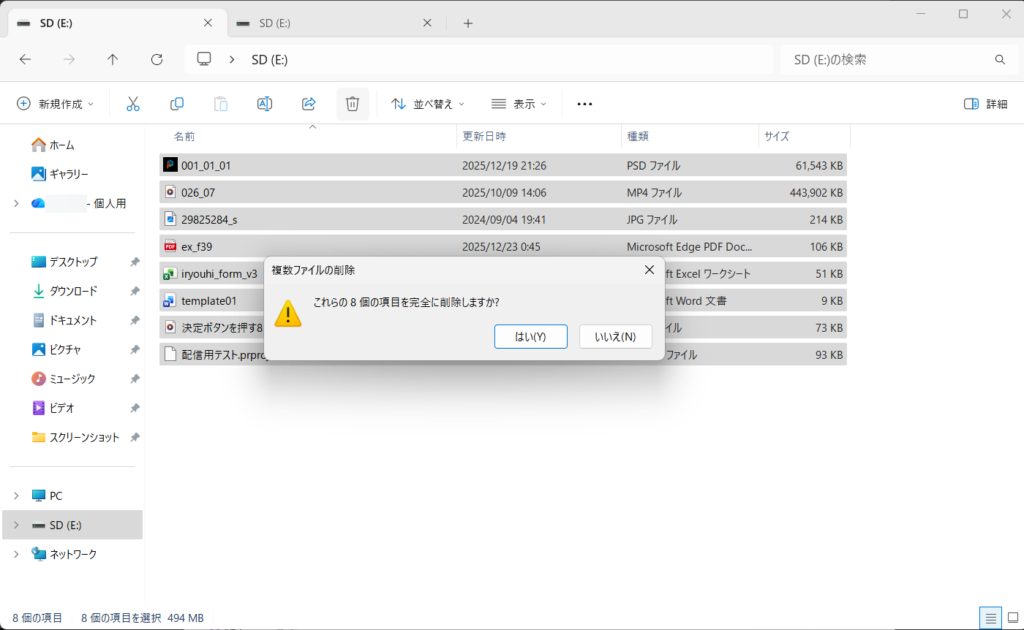Open the 並べ替え sort dropdown
The height and width of the screenshot is (630, 1024).
pyautogui.click(x=427, y=104)
